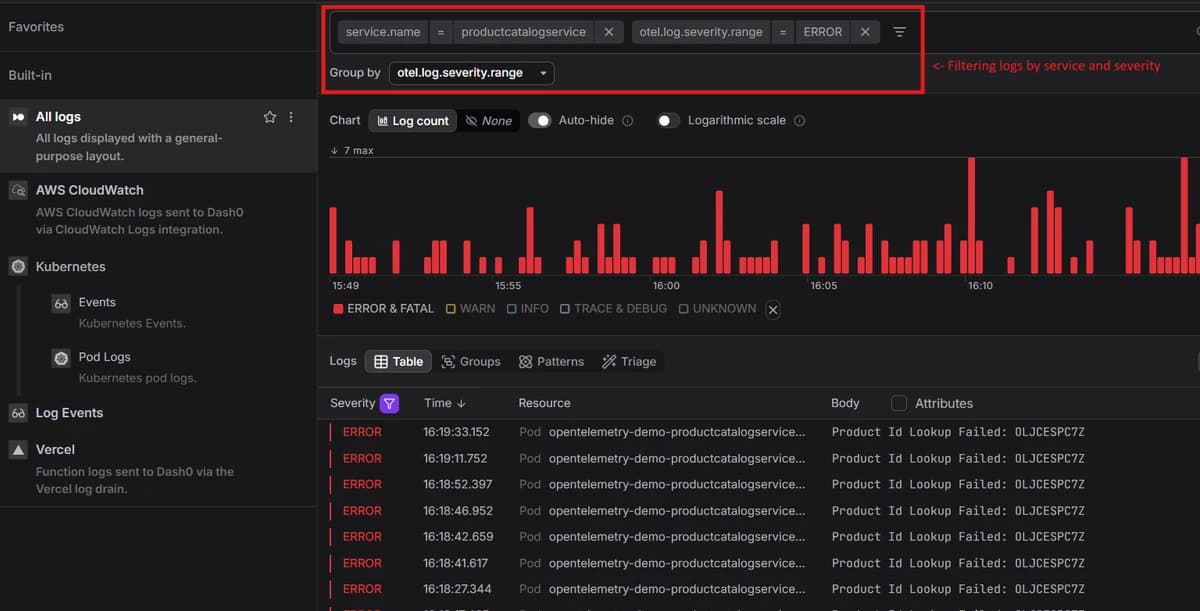Click the Auto-hide info icon
This screenshot has height=611, width=1200.
point(628,121)
